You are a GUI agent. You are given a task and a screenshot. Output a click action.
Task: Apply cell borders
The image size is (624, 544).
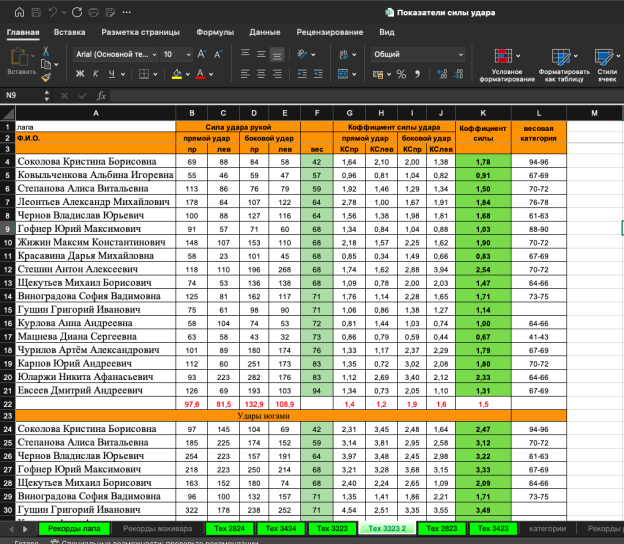(144, 74)
